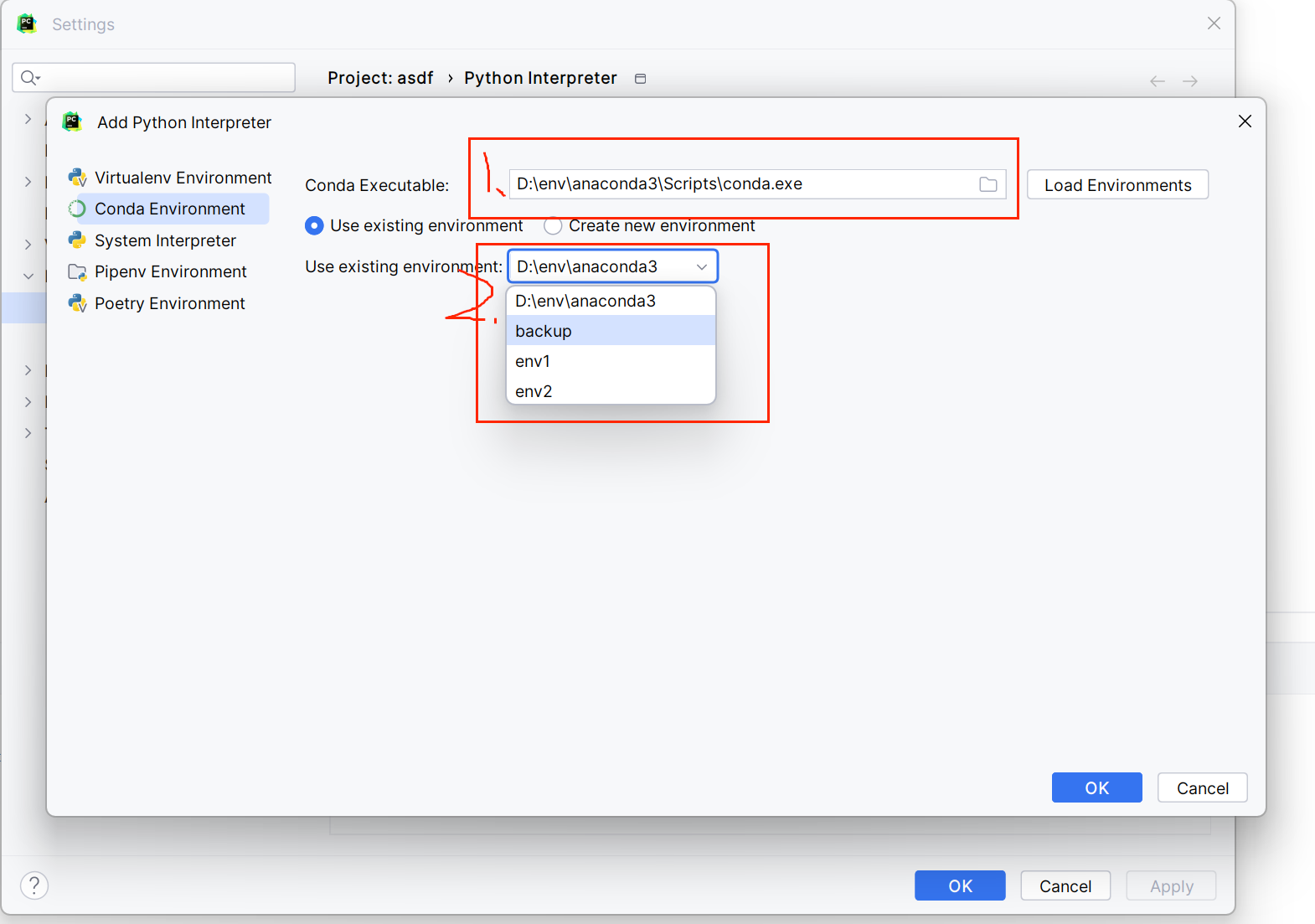Click the Pipenv Environment folder icon
This screenshot has height=924, width=1315.
77,271
